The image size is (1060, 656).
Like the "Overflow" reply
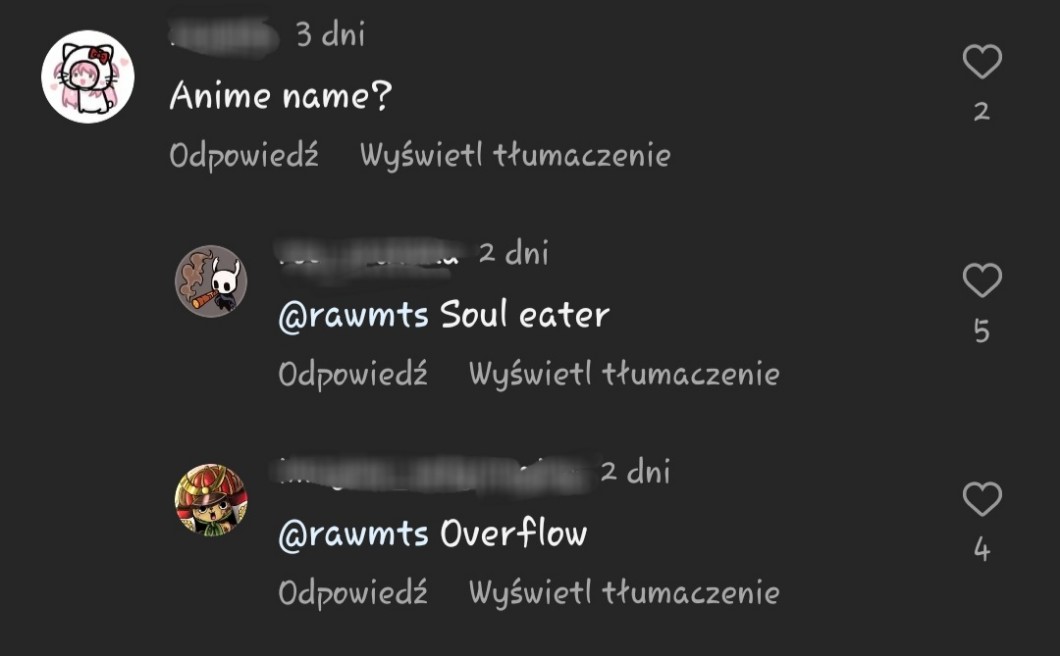(982, 499)
